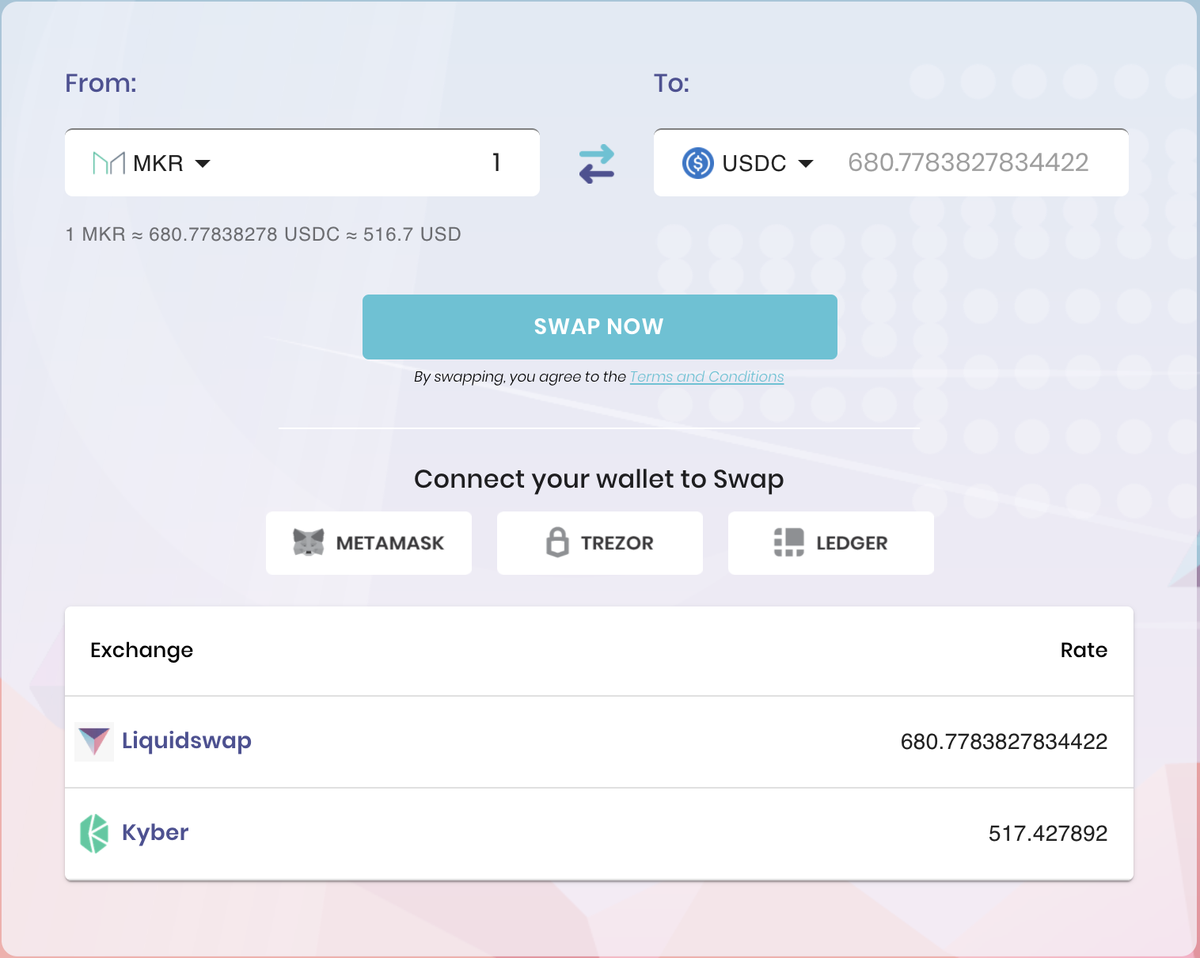Click the USDC coin logo
Image resolution: width=1200 pixels, height=958 pixels.
pos(697,163)
